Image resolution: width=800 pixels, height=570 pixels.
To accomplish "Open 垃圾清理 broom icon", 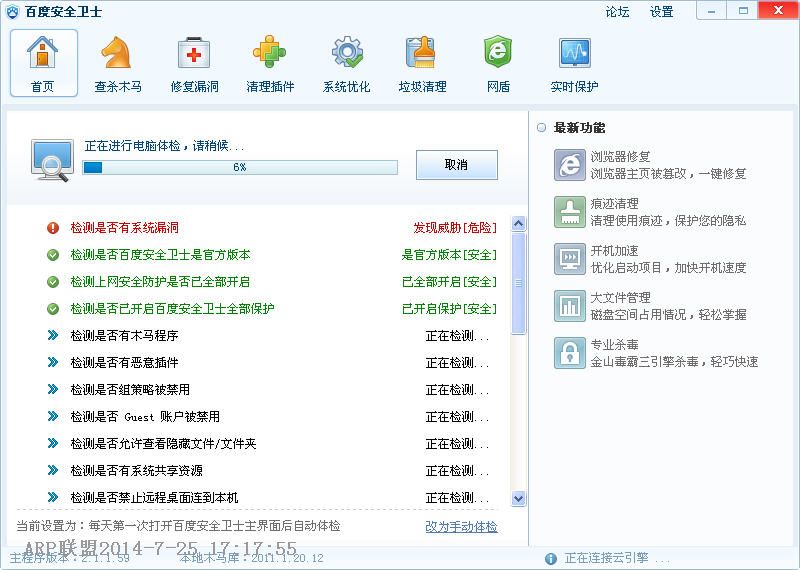I will coord(422,52).
